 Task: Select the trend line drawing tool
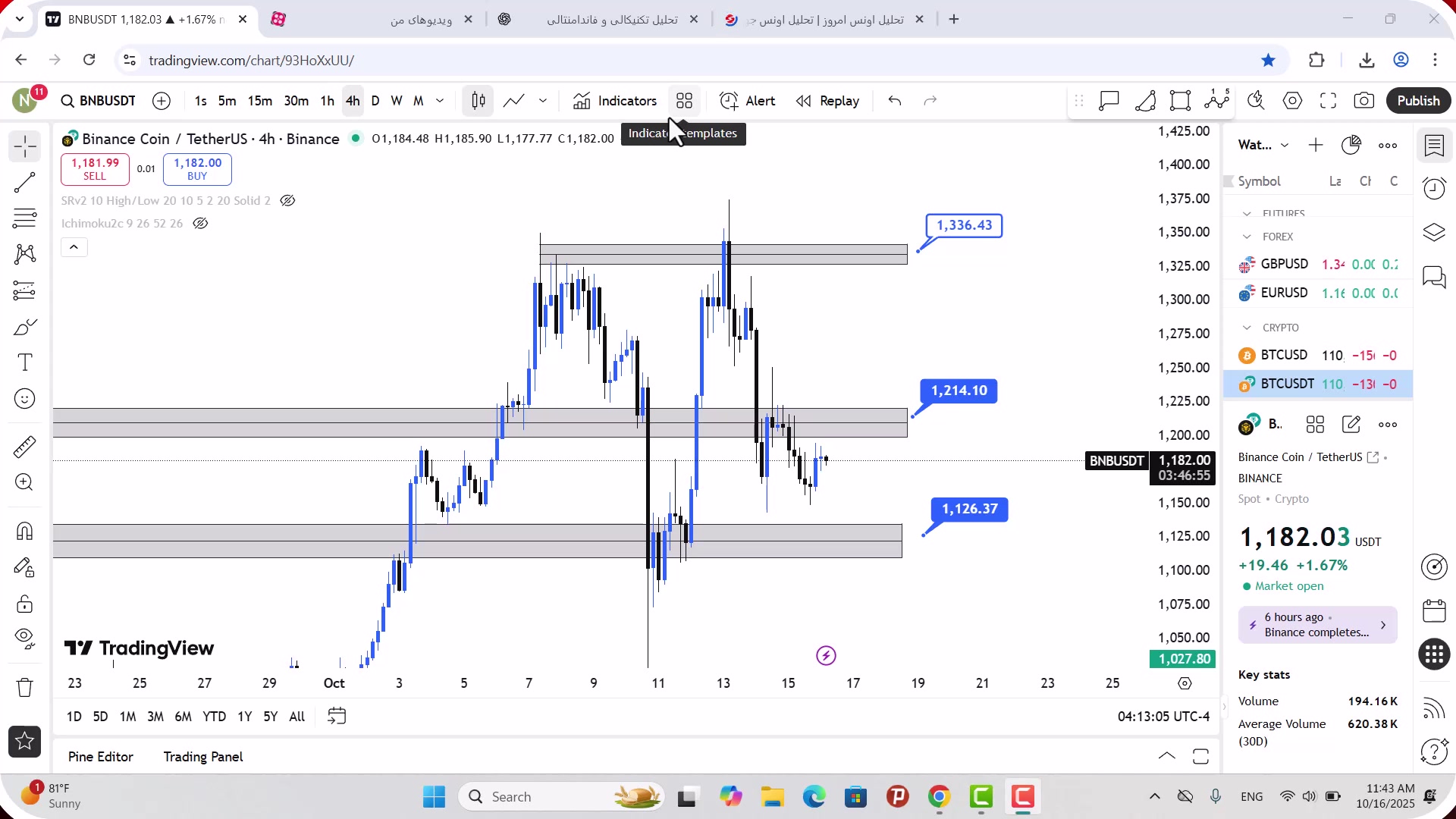[25, 183]
